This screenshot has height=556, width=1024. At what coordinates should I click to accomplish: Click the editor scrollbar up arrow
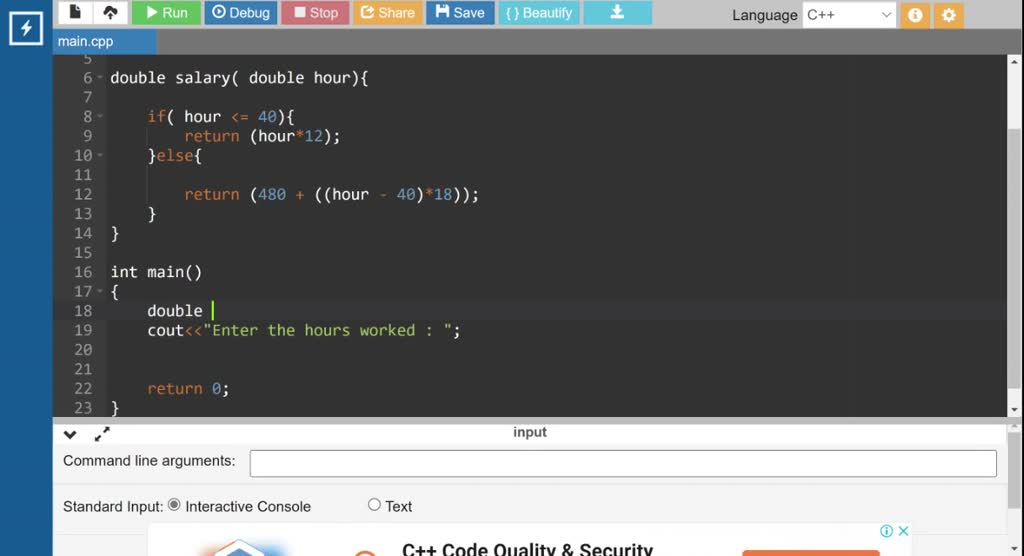(1014, 63)
